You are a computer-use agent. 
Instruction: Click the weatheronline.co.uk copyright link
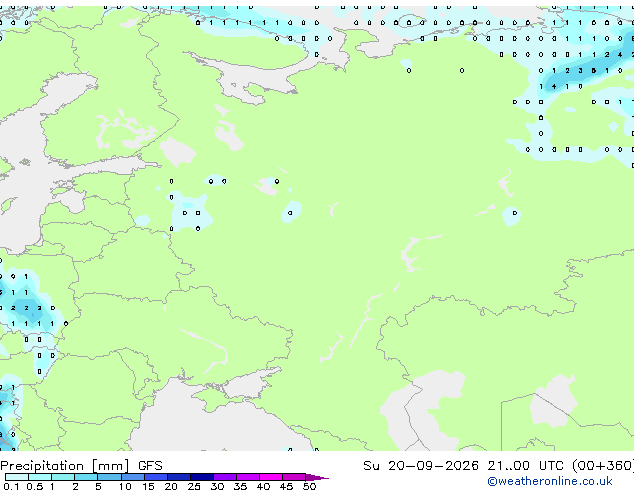(549, 481)
